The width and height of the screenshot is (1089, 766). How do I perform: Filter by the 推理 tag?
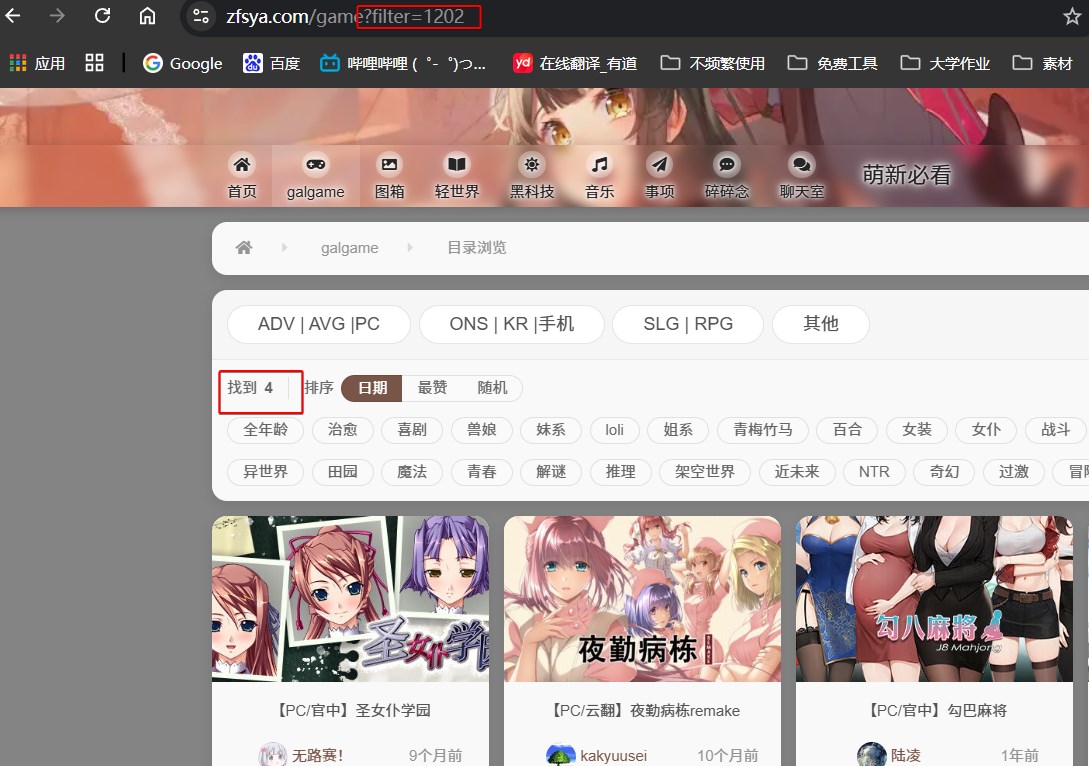(620, 472)
